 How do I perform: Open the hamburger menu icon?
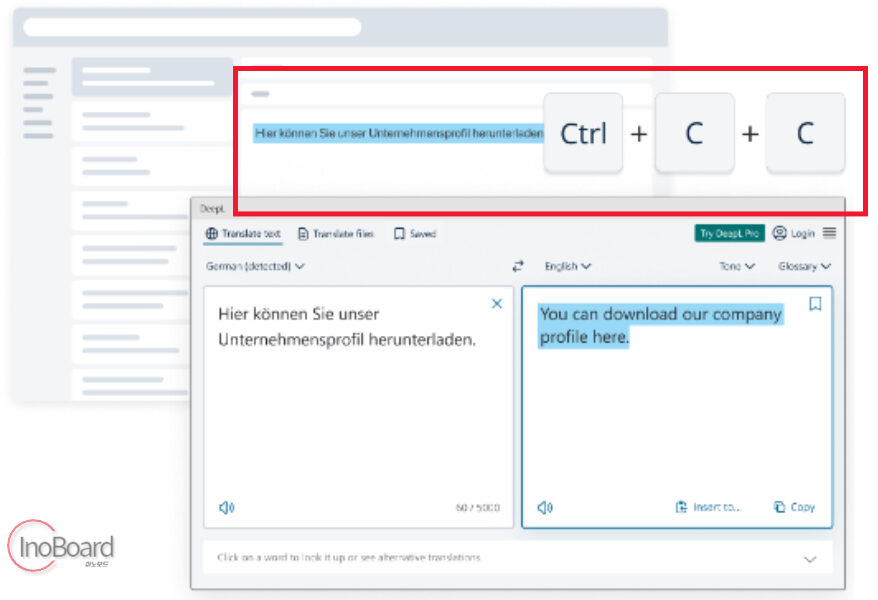[x=829, y=233]
